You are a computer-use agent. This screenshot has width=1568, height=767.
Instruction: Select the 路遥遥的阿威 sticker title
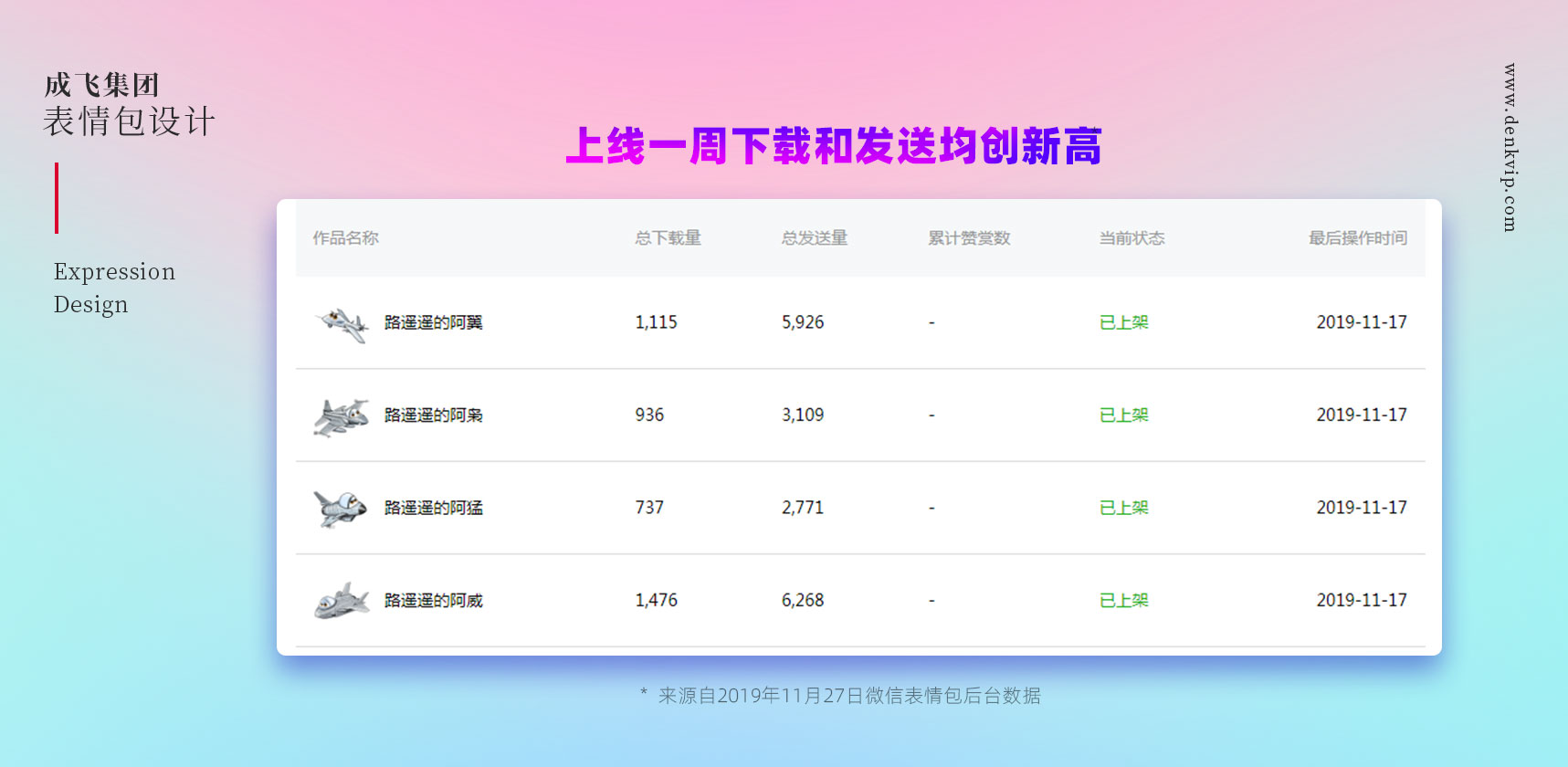tap(433, 601)
